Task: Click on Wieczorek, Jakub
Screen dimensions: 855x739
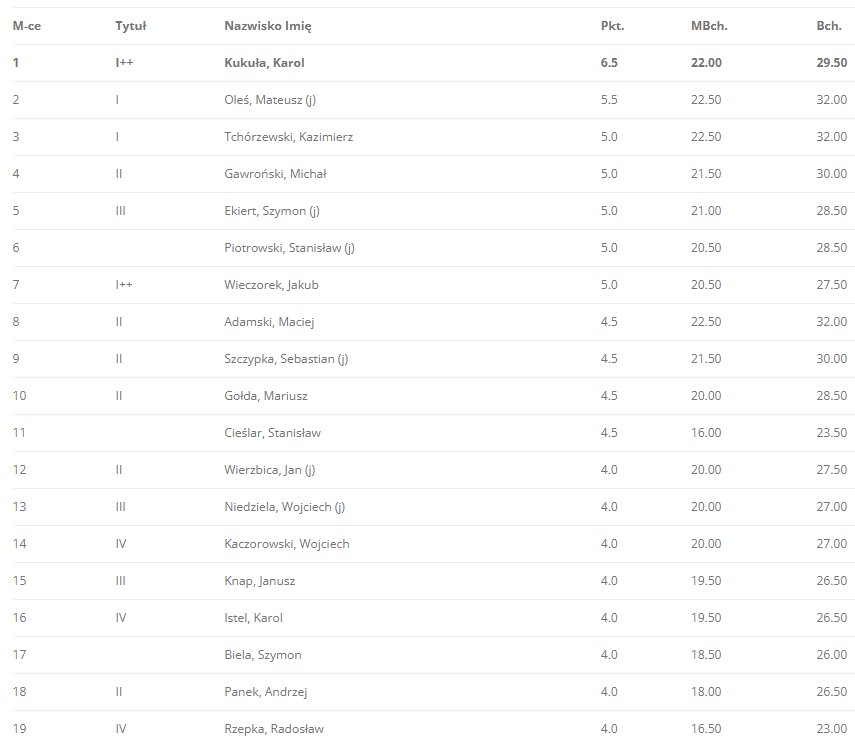Action: coord(272,285)
